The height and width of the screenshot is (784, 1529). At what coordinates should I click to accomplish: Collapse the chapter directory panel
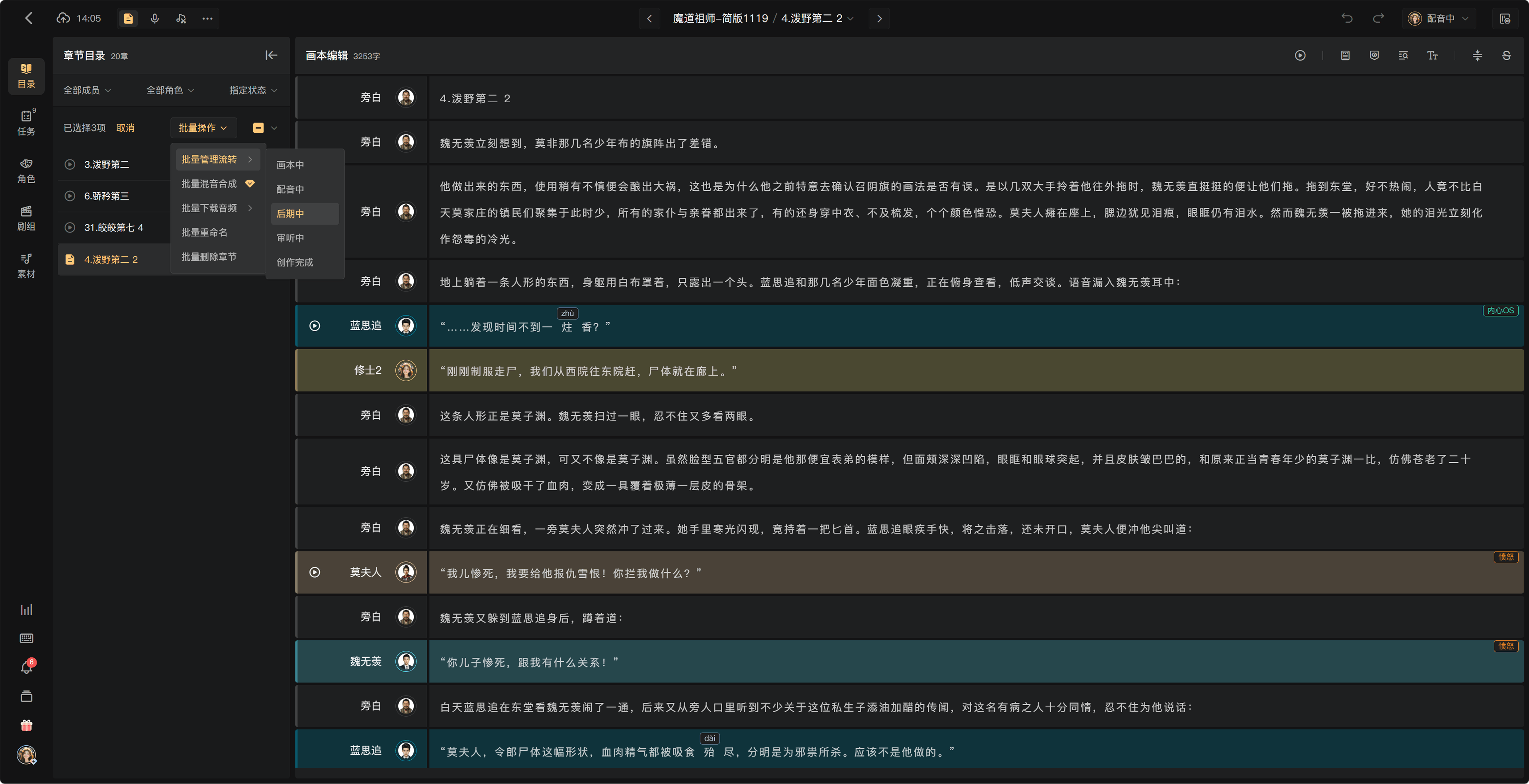coord(271,55)
